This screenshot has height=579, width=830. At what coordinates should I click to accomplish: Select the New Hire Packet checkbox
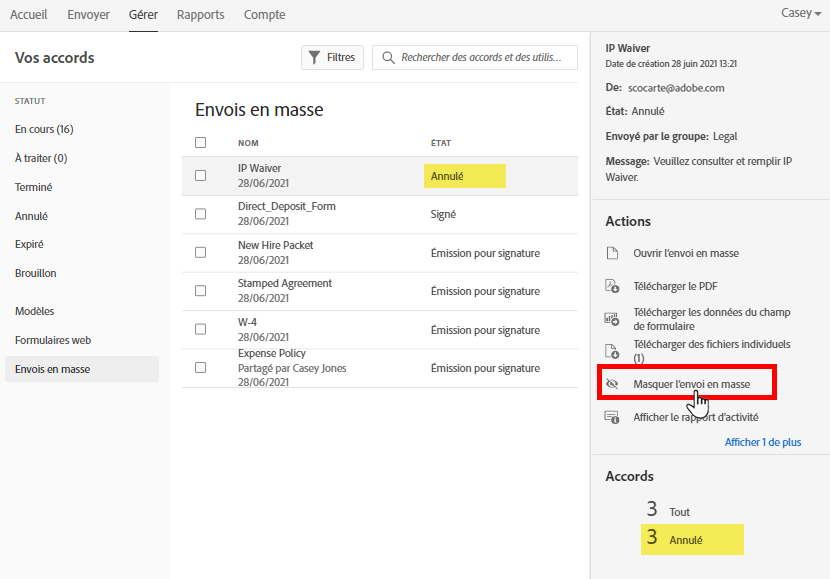coord(201,252)
